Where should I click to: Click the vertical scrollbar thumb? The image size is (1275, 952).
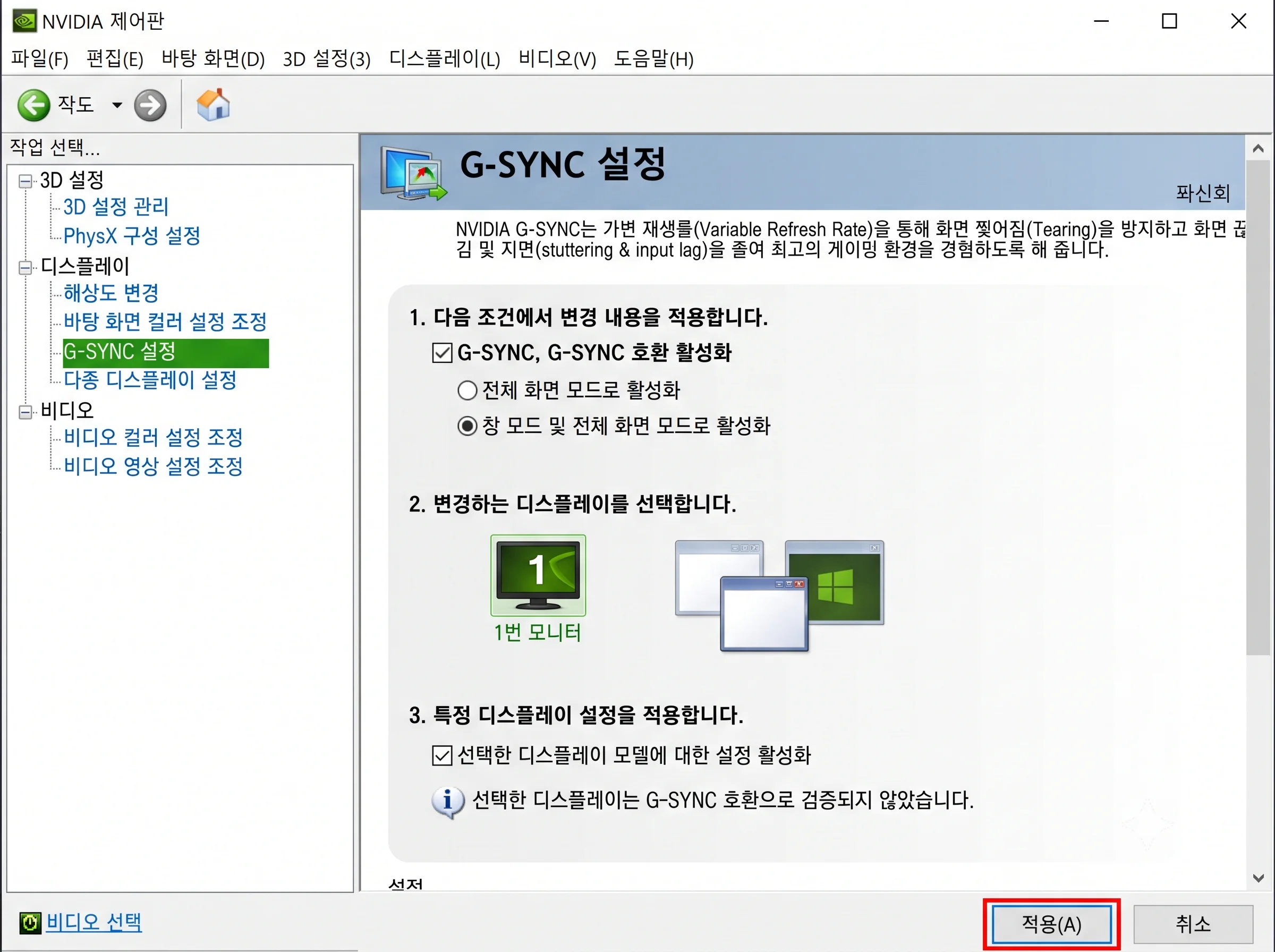click(x=1259, y=407)
